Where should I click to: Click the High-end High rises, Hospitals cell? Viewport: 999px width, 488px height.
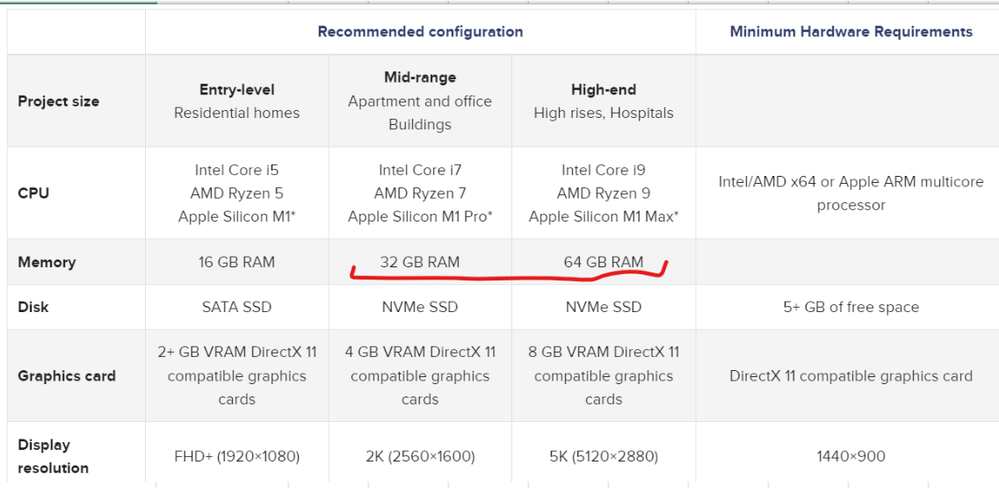pyautogui.click(x=603, y=101)
